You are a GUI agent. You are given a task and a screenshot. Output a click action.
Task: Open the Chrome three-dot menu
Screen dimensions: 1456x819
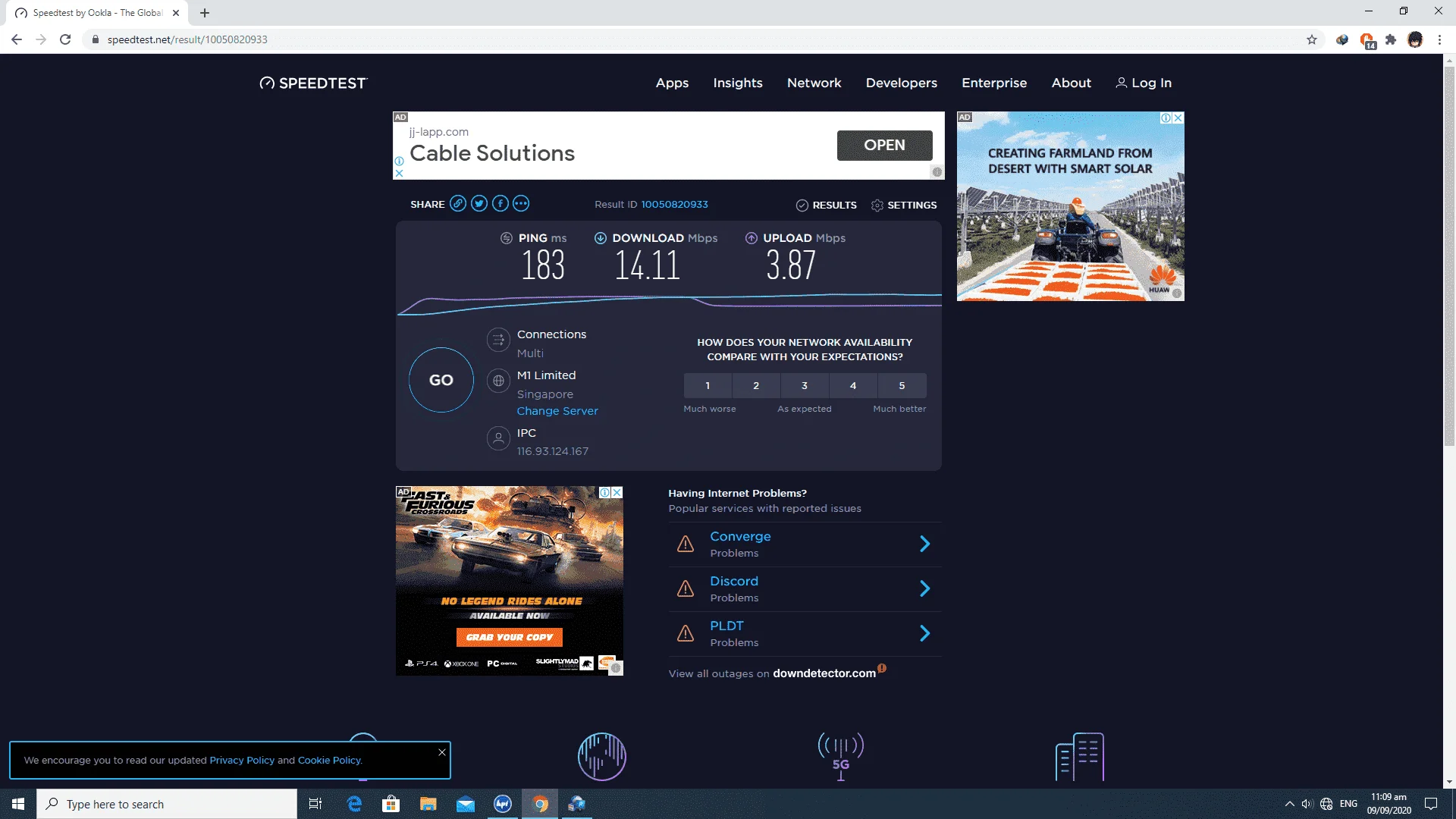click(1439, 39)
